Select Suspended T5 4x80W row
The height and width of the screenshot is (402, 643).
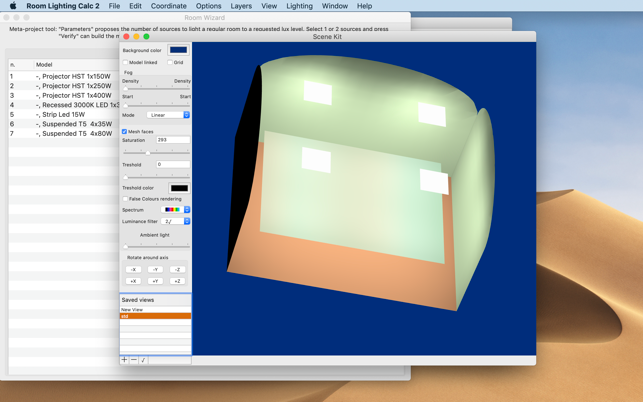[64, 133]
